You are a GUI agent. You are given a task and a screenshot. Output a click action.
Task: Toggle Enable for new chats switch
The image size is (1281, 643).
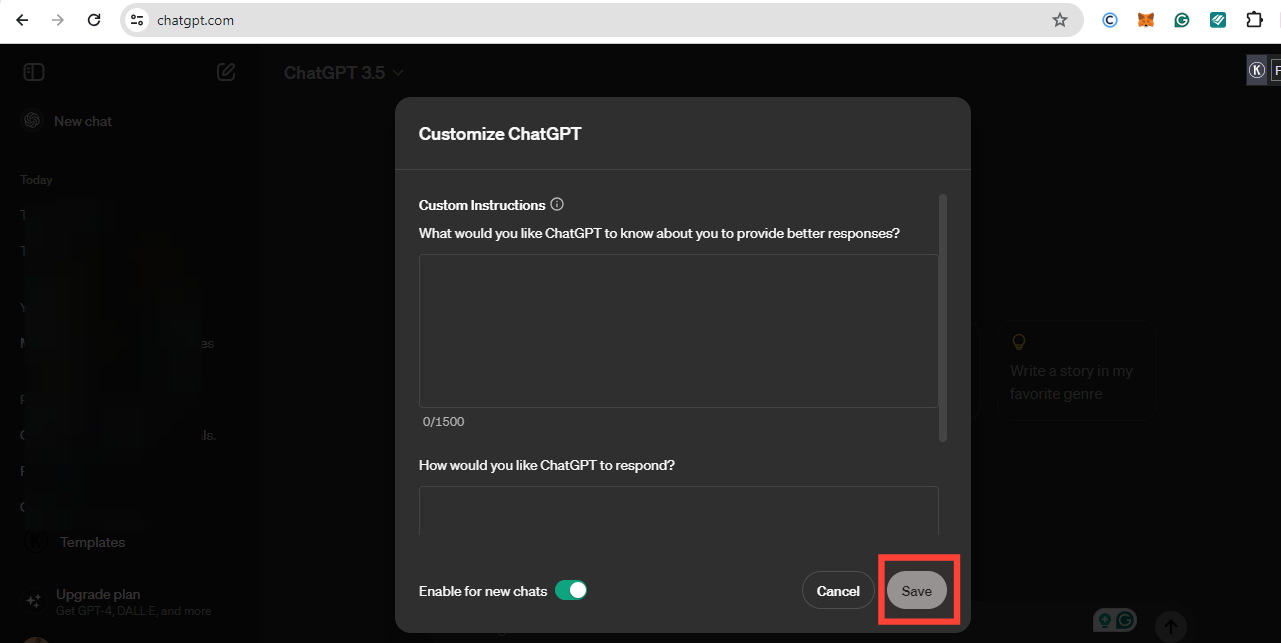pos(571,590)
